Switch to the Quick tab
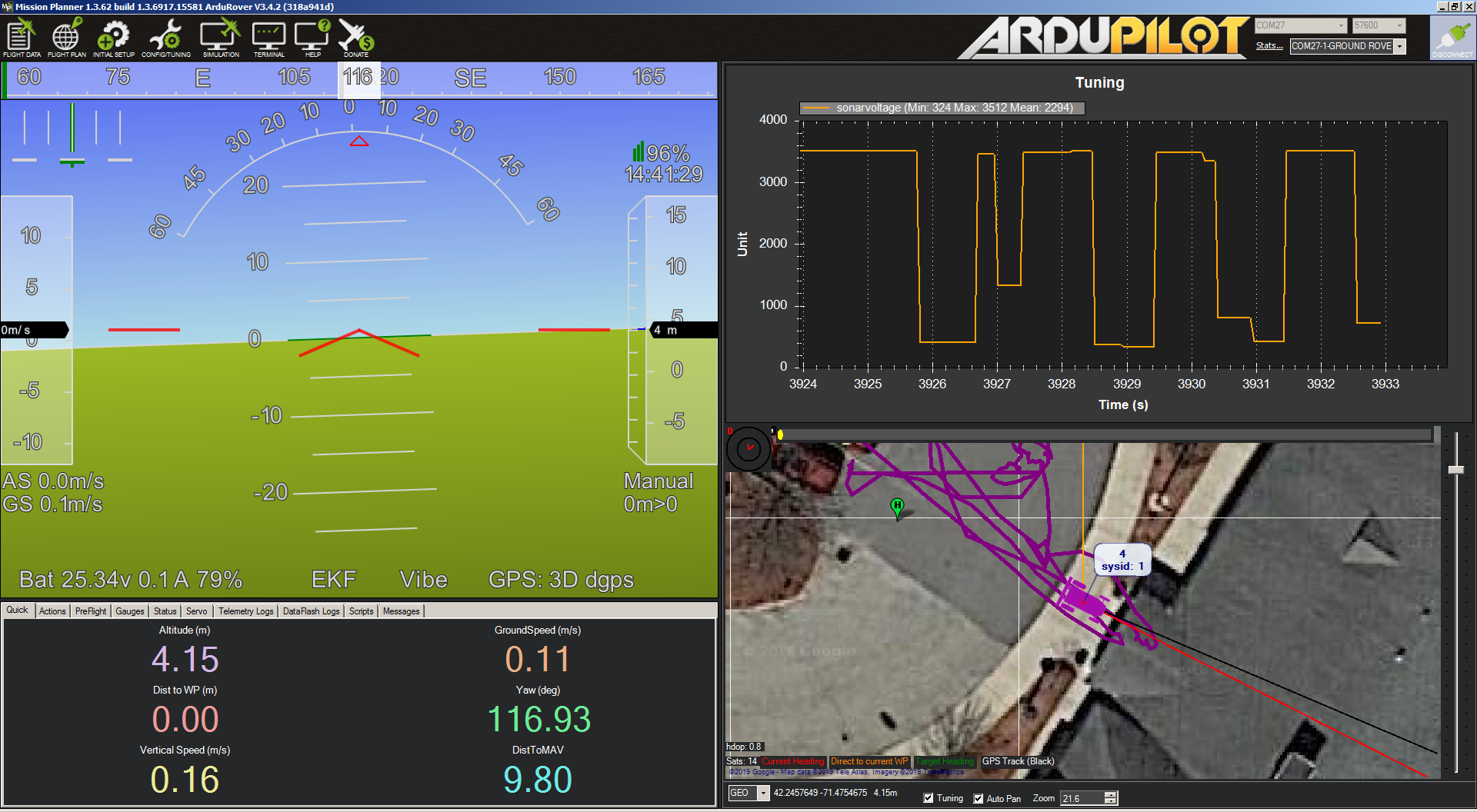The height and width of the screenshot is (812, 1477). pos(17,610)
